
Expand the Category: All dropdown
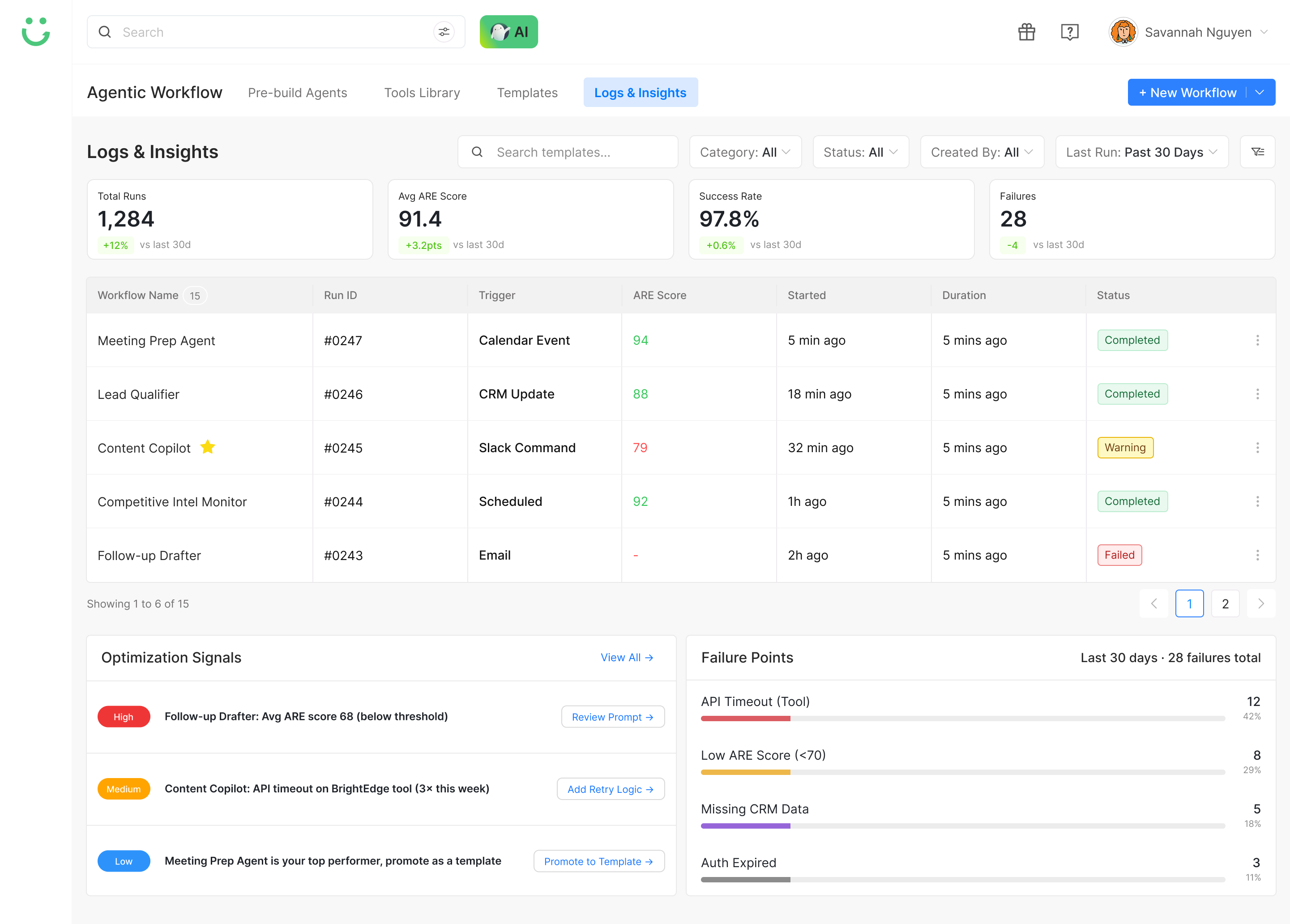(745, 152)
